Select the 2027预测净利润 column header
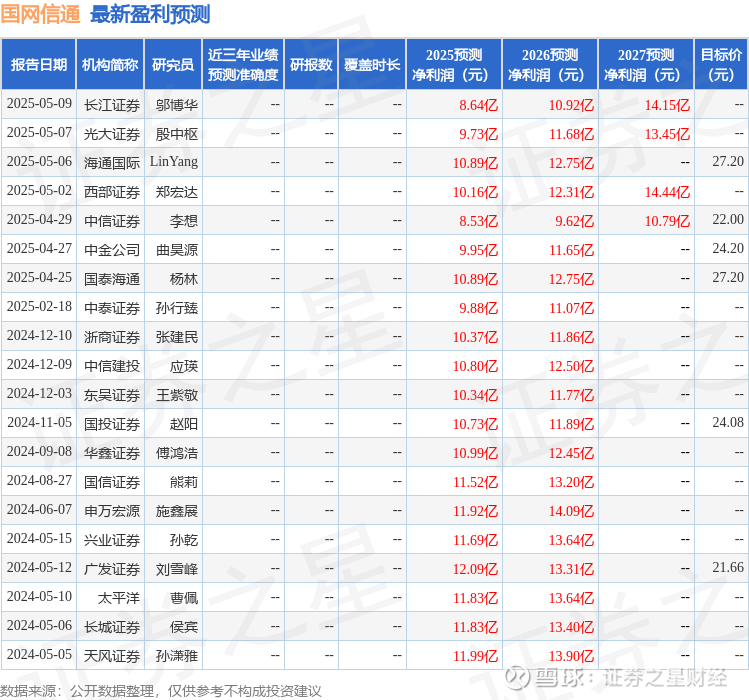Image resolution: width=749 pixels, height=700 pixels. (646, 65)
